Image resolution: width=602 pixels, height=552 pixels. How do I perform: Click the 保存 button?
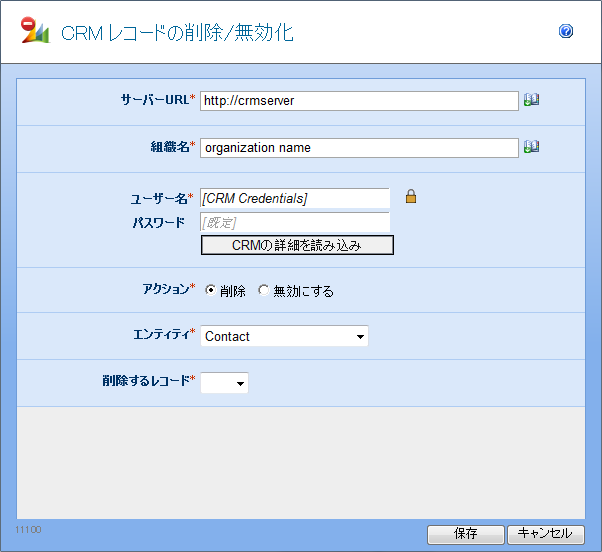coord(465,534)
